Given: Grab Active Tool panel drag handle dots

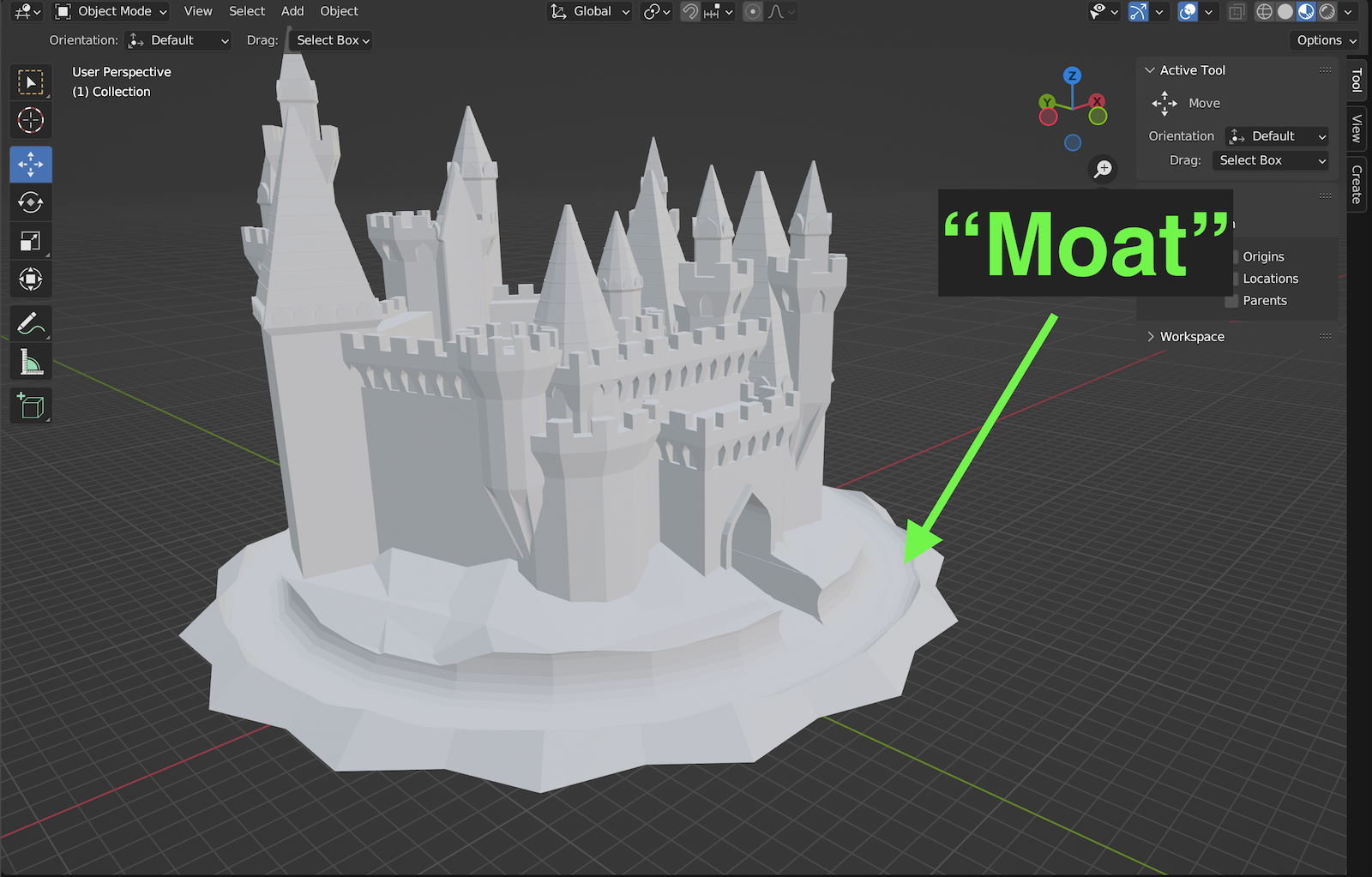Looking at the screenshot, I should 1325,70.
